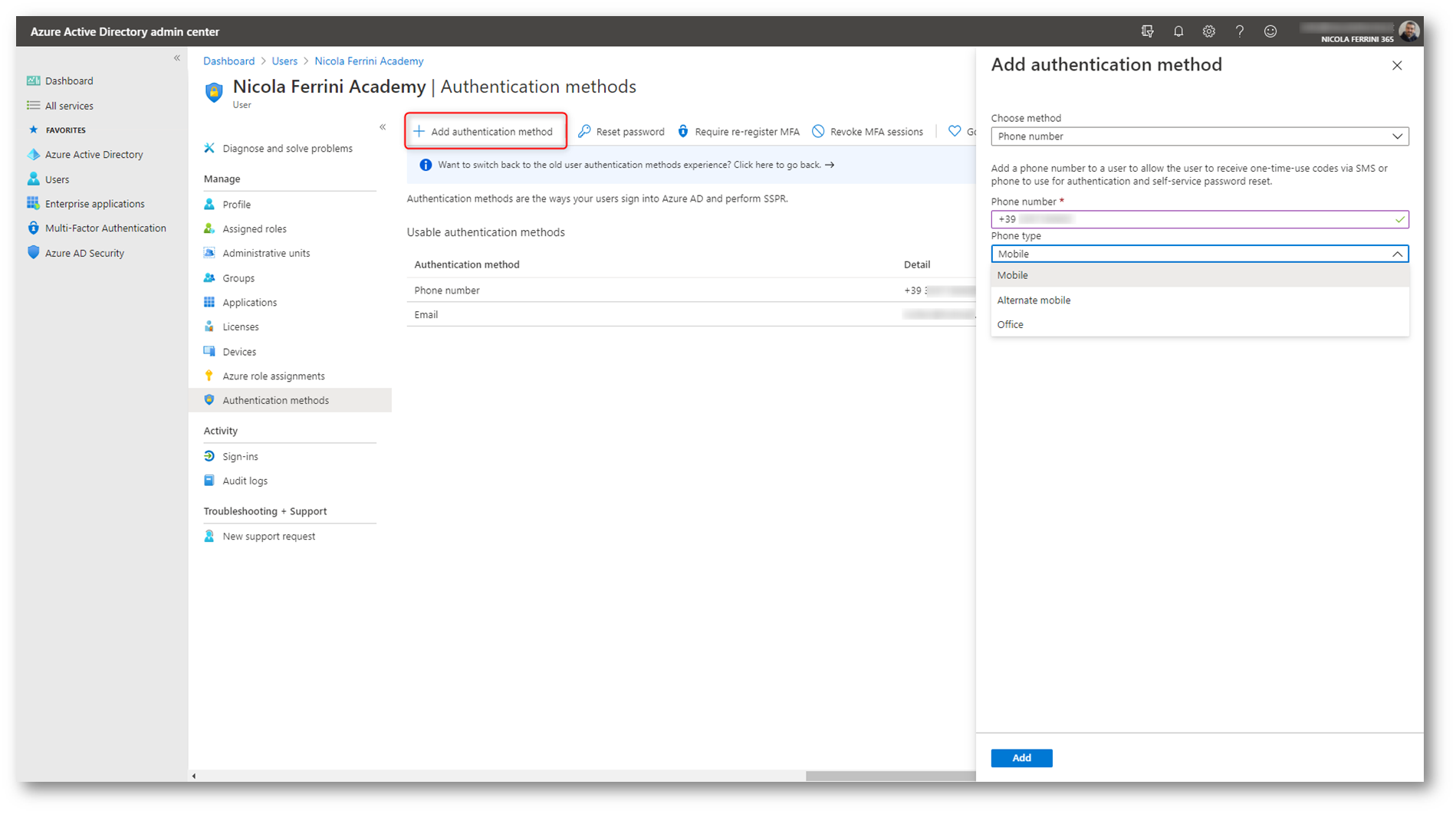
Task: Select Mobile option in dropdown list
Action: click(x=1200, y=275)
